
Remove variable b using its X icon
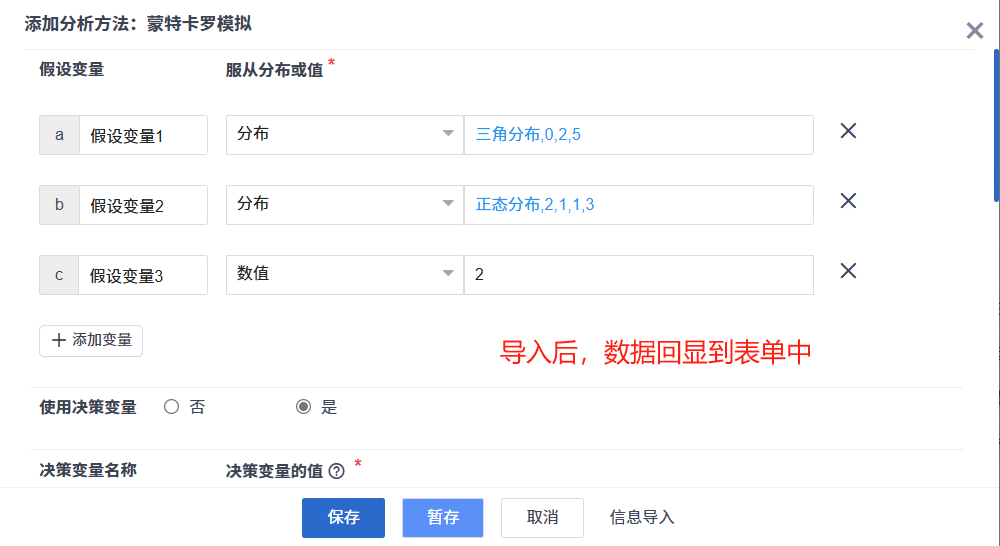click(848, 201)
